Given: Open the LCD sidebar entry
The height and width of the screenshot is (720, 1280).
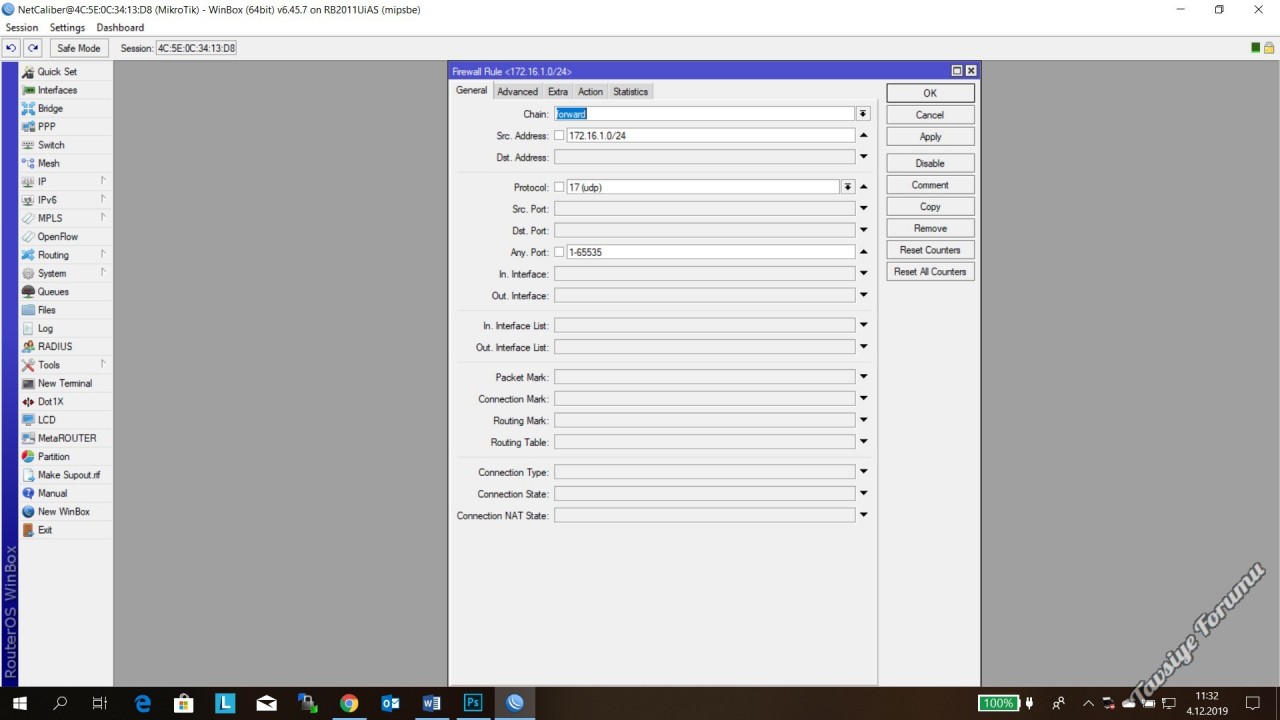Looking at the screenshot, I should [46, 420].
